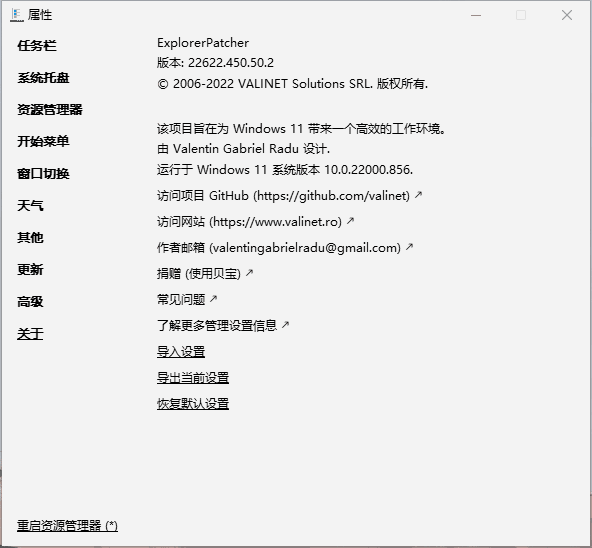The width and height of the screenshot is (592, 548).
Task: Click the 属性 window title icon
Action: click(x=17, y=15)
